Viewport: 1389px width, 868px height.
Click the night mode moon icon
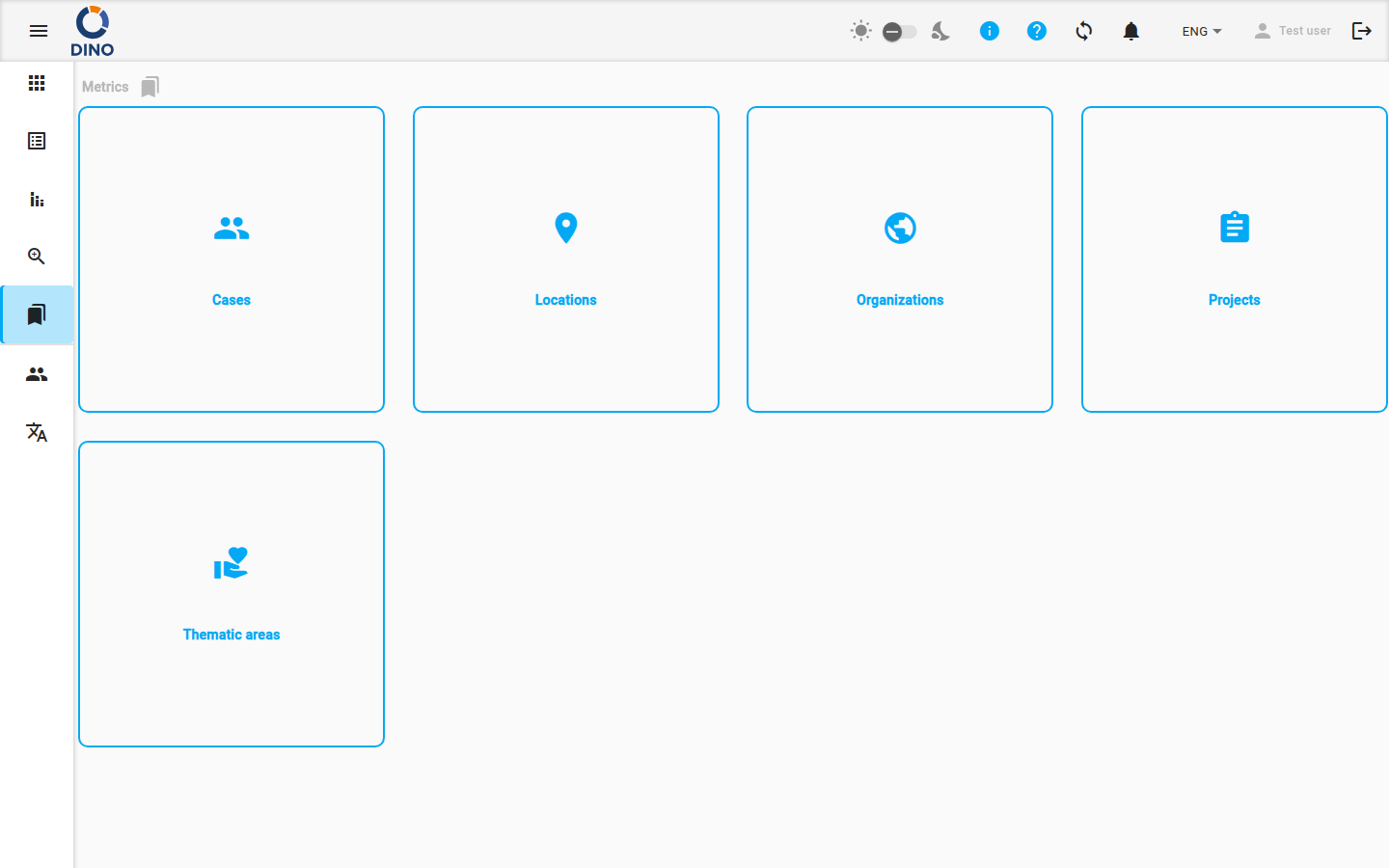tap(940, 32)
